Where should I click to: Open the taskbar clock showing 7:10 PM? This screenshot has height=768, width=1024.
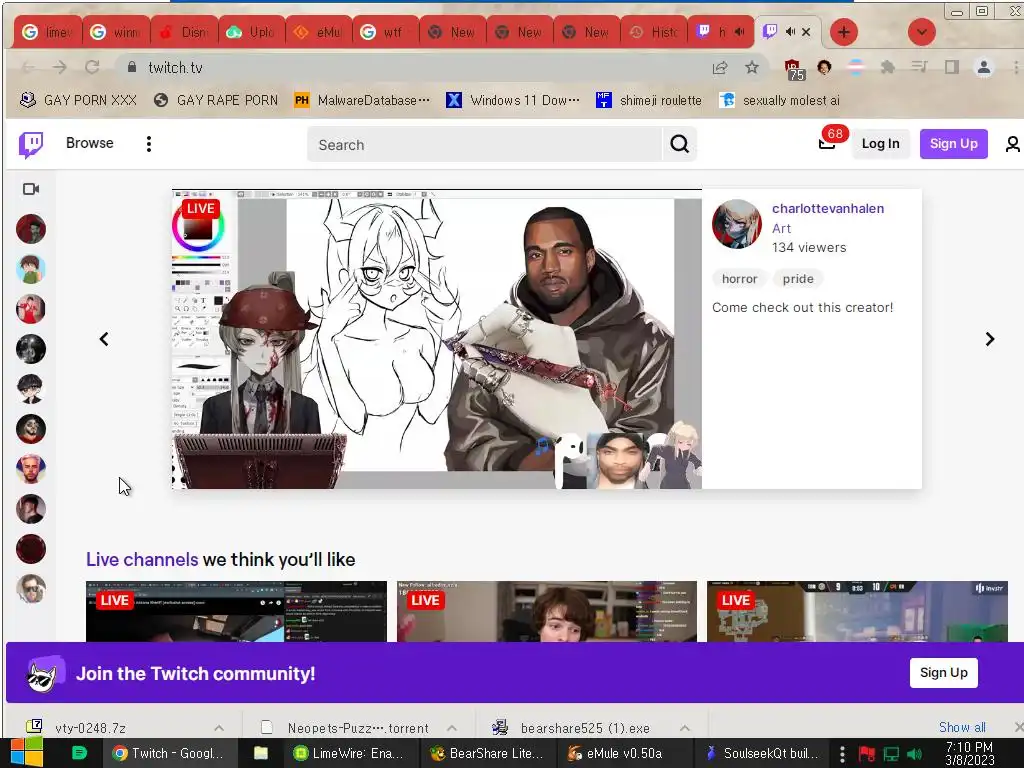(x=969, y=754)
